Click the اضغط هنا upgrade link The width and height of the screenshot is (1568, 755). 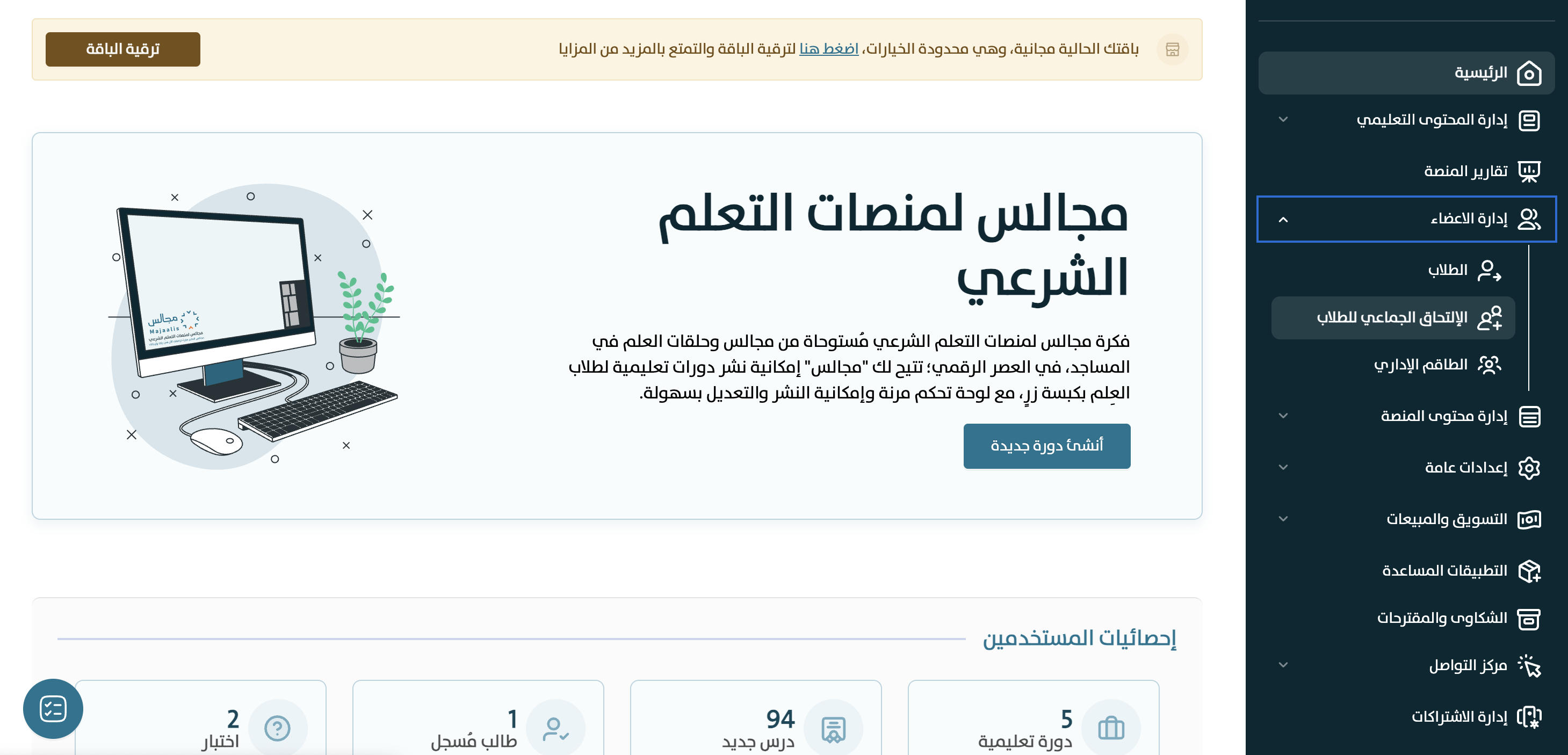pyautogui.click(x=828, y=49)
